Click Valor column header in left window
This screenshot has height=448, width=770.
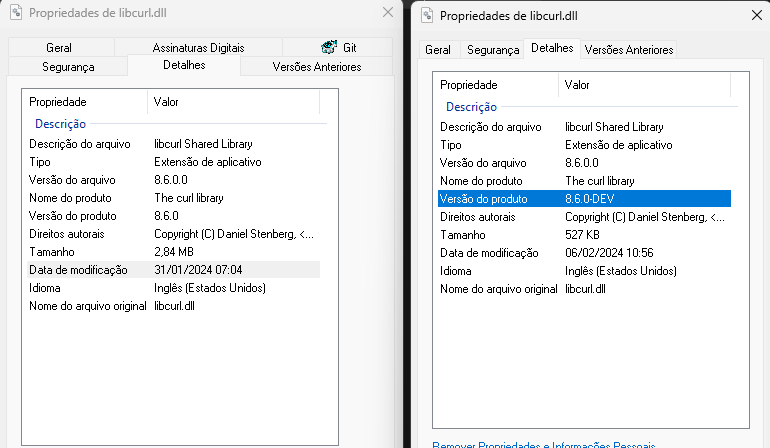coord(234,102)
